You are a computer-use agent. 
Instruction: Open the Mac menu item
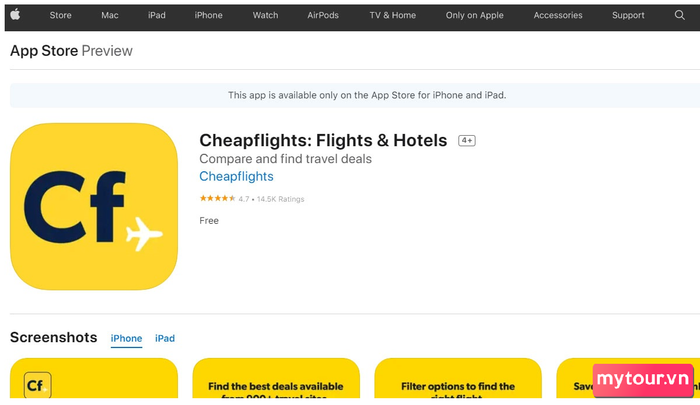click(x=109, y=15)
